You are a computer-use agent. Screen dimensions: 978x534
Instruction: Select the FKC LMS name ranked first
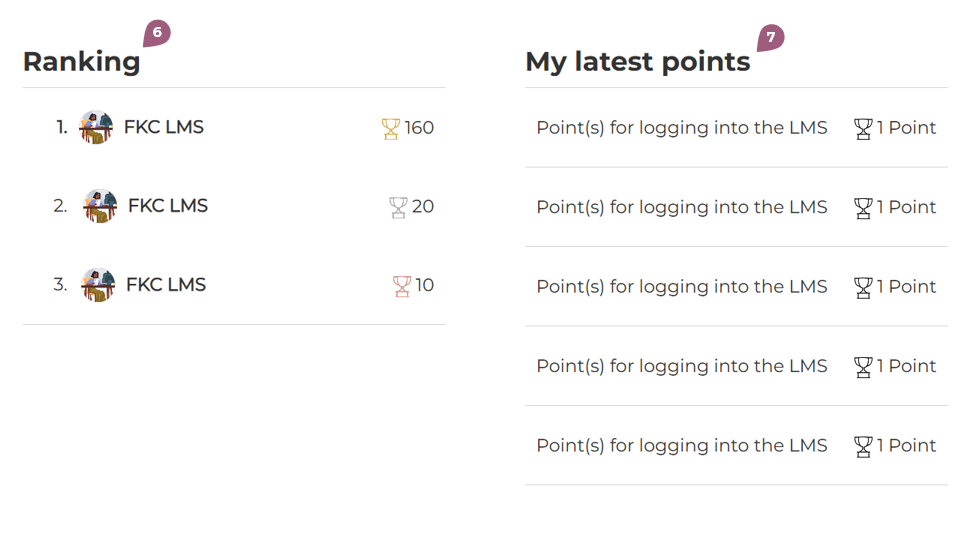coord(164,127)
